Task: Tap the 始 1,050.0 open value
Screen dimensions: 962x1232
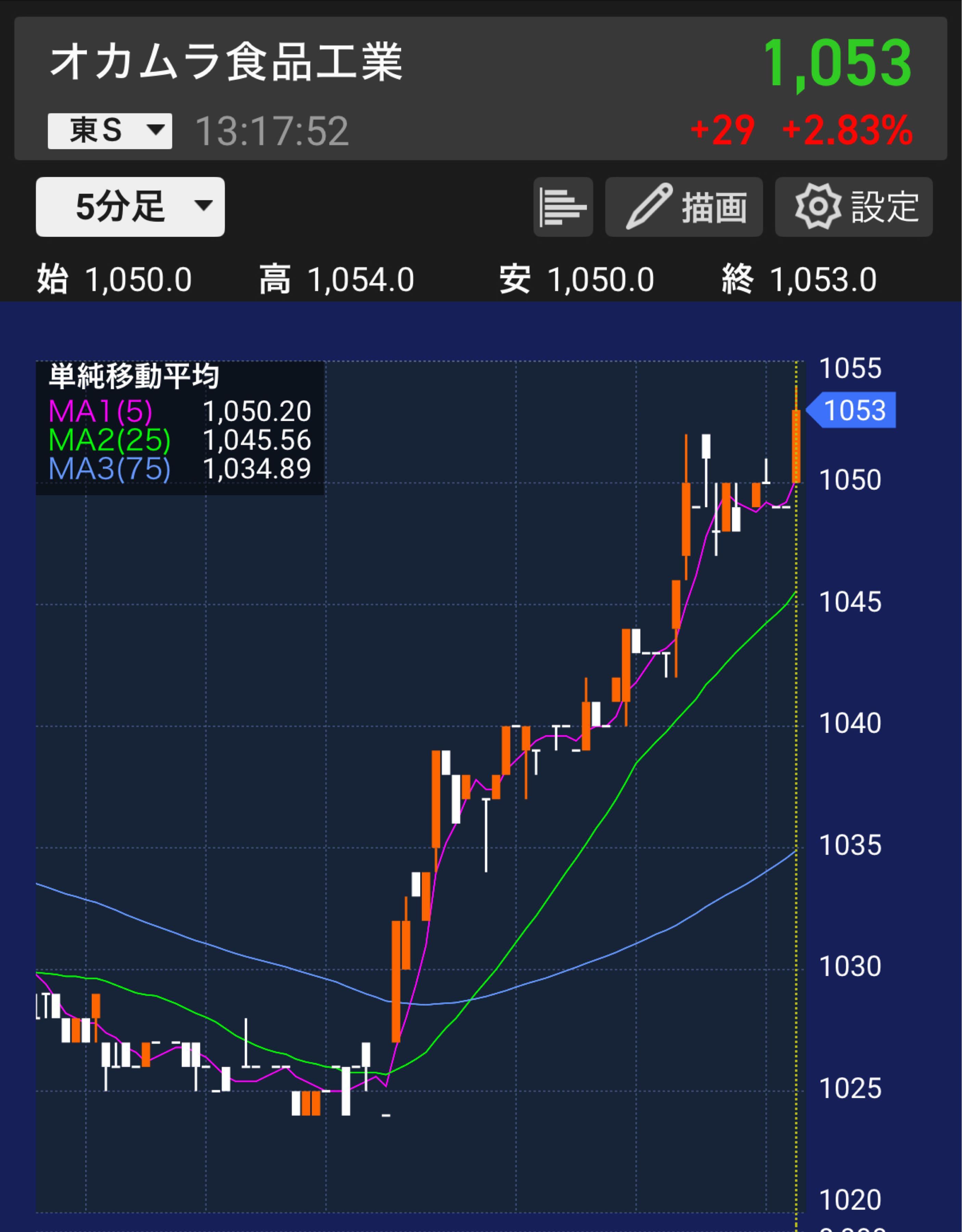Action: (115, 280)
